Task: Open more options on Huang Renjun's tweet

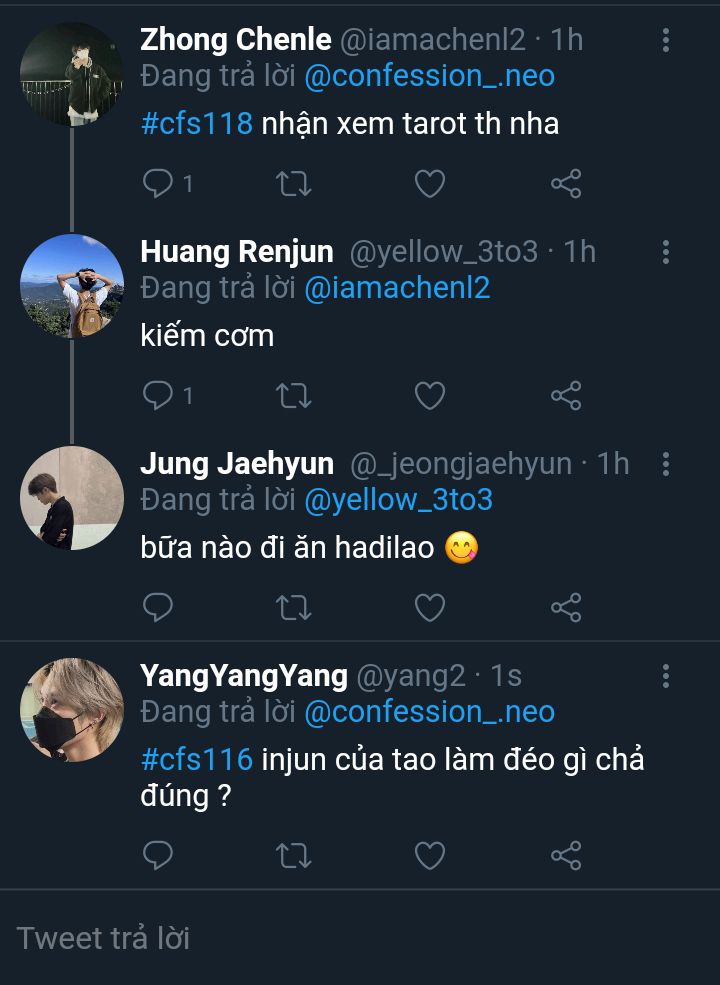Action: tap(666, 252)
